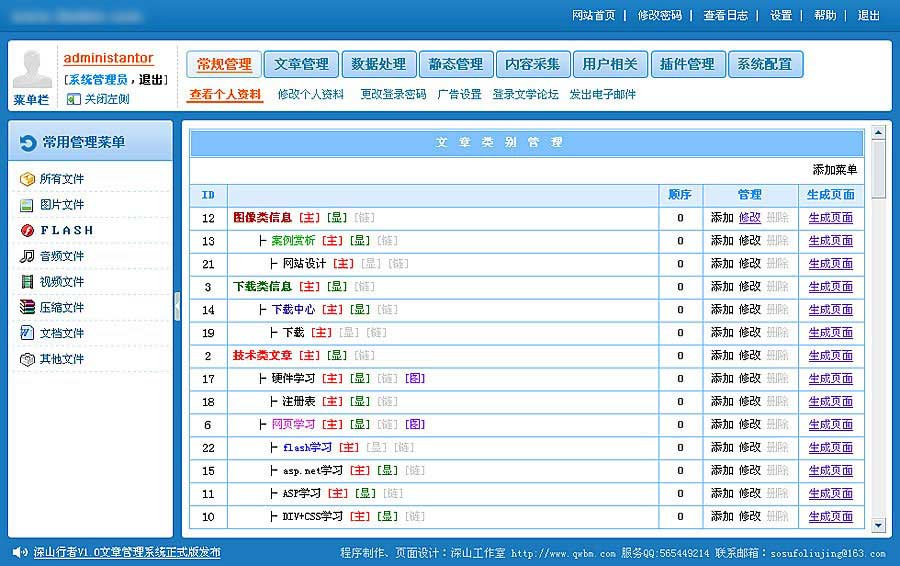The height and width of the screenshot is (566, 900).
Task: Click 生成页面 link for 下载中心 row
Action: click(830, 310)
